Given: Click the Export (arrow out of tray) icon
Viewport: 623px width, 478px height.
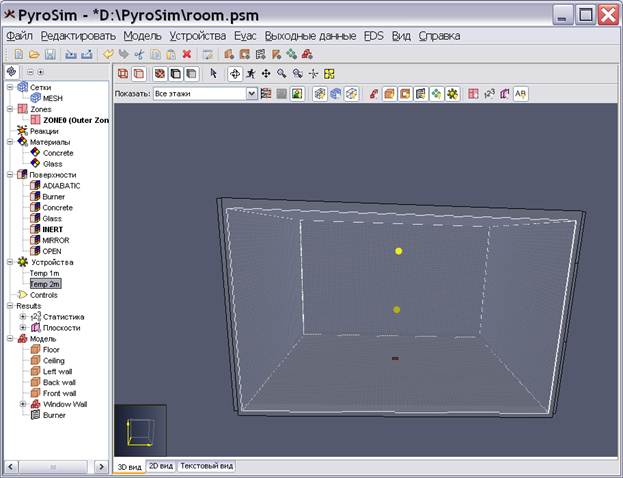Looking at the screenshot, I should (x=87, y=54).
